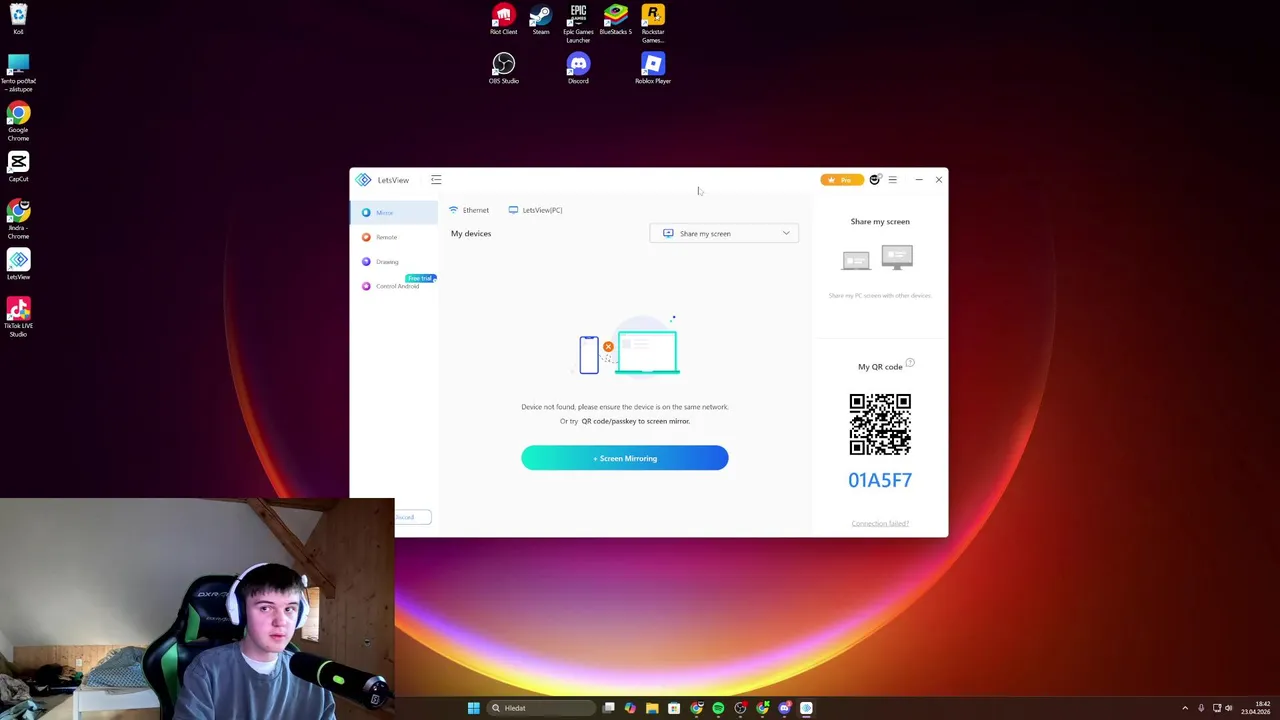This screenshot has width=1280, height=720.
Task: Open the LetsView hamburger settings menu
Action: [x=893, y=180]
